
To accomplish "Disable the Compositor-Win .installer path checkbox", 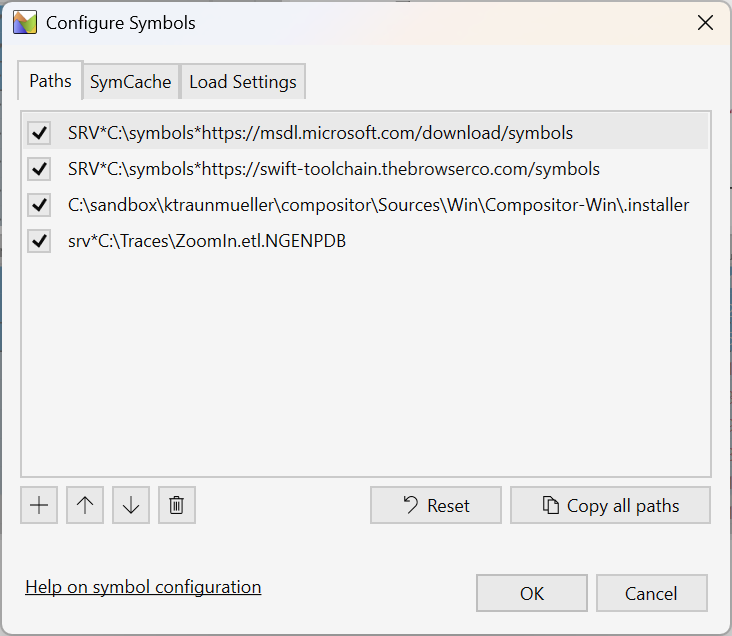I will click(39, 205).
